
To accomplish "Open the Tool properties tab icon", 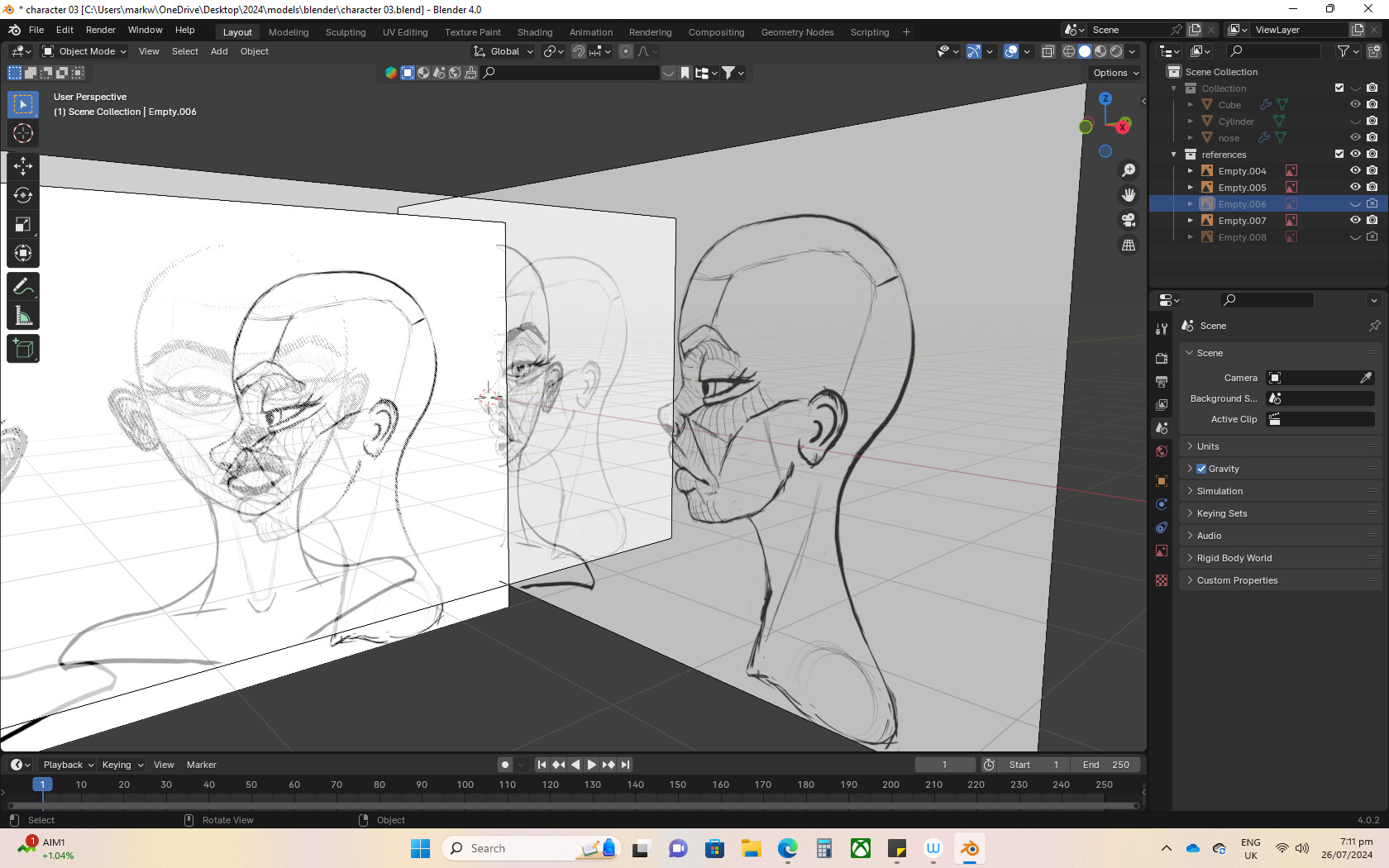I will (x=1162, y=329).
